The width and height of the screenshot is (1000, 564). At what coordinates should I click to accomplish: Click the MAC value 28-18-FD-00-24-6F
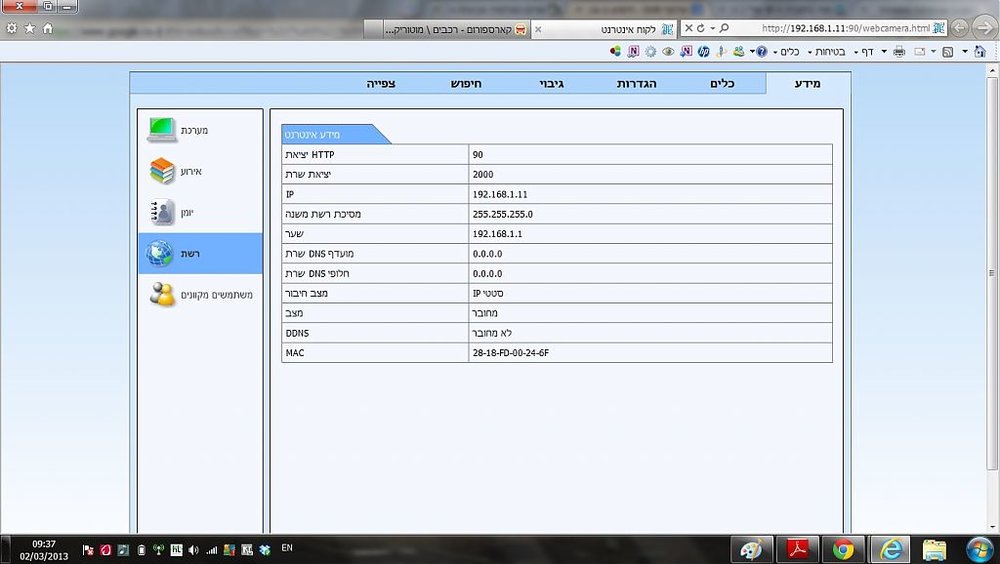click(510, 353)
